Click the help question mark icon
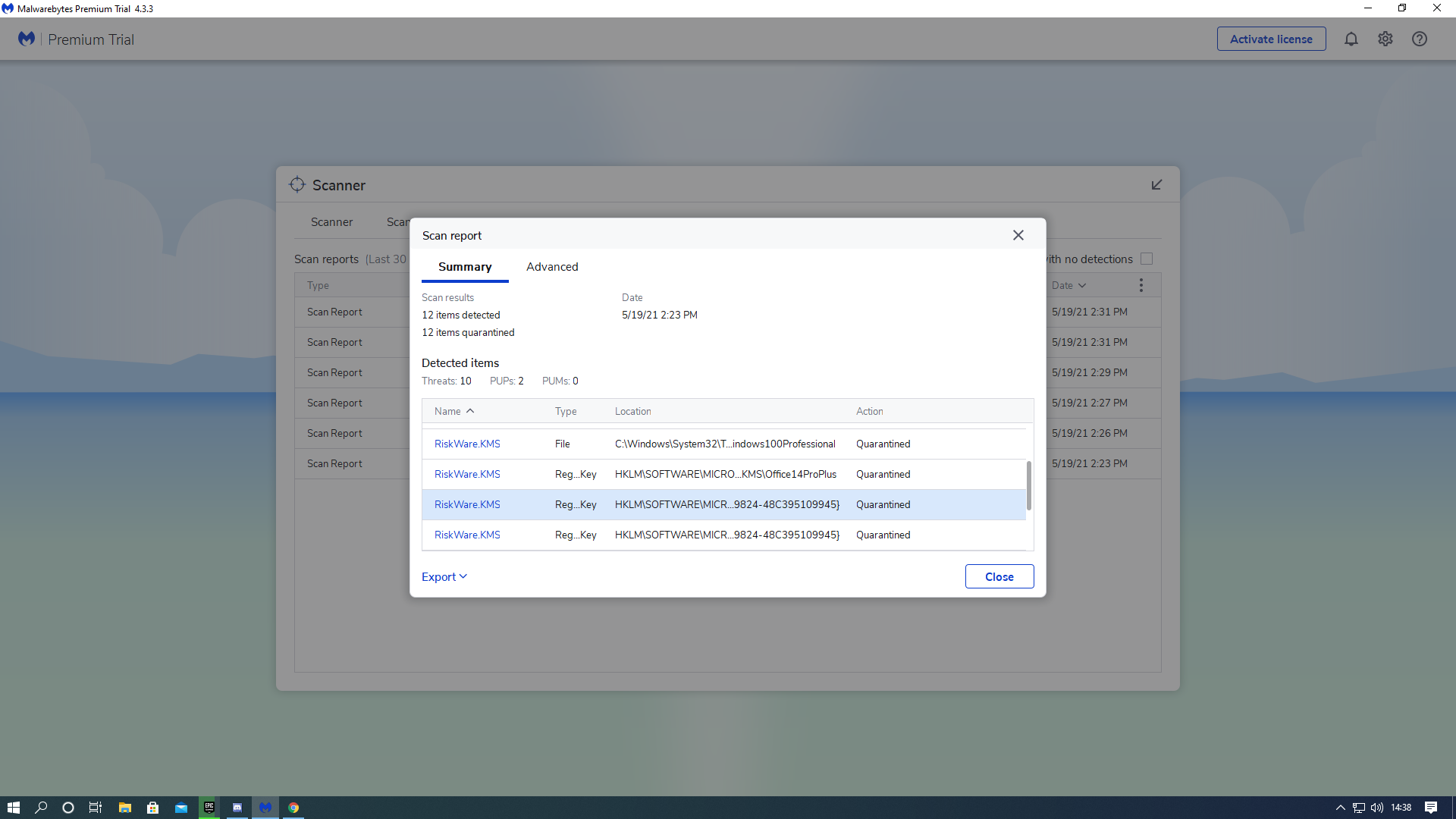 tap(1420, 39)
